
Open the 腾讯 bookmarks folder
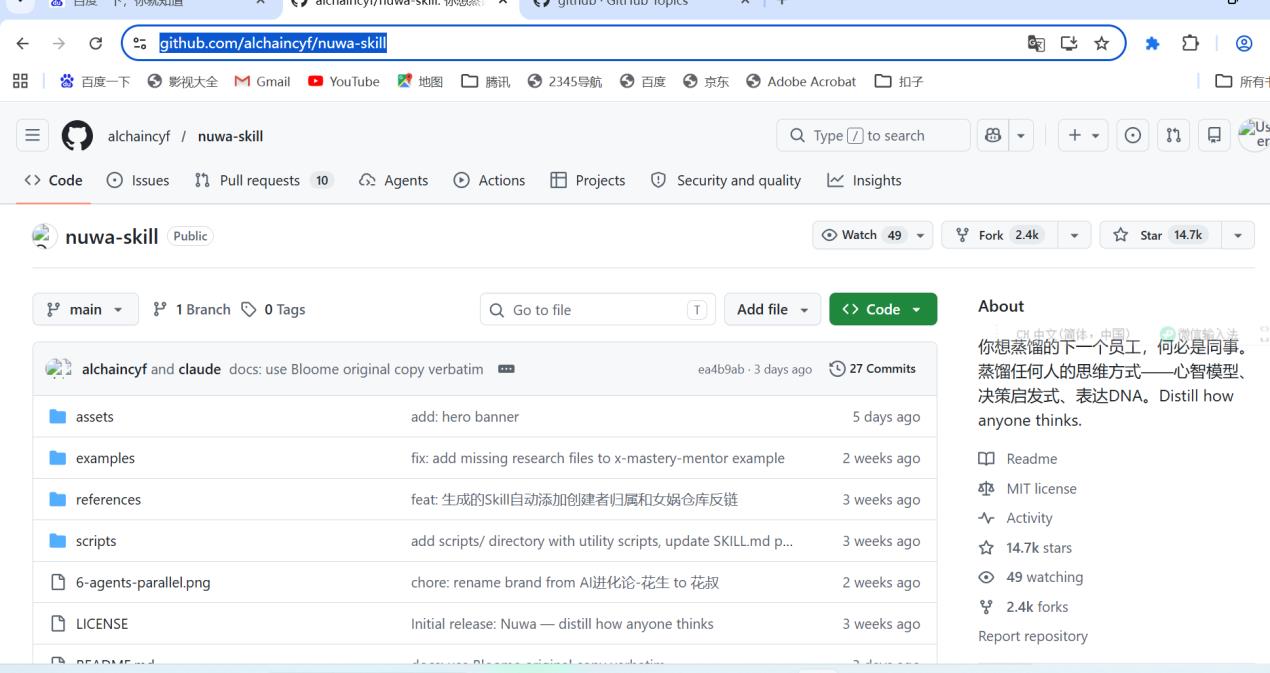[486, 82]
